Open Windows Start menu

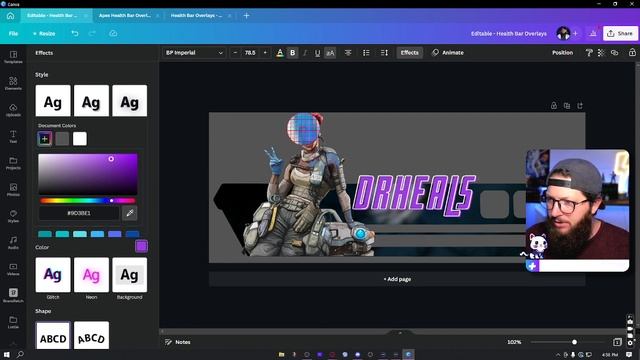[6, 355]
